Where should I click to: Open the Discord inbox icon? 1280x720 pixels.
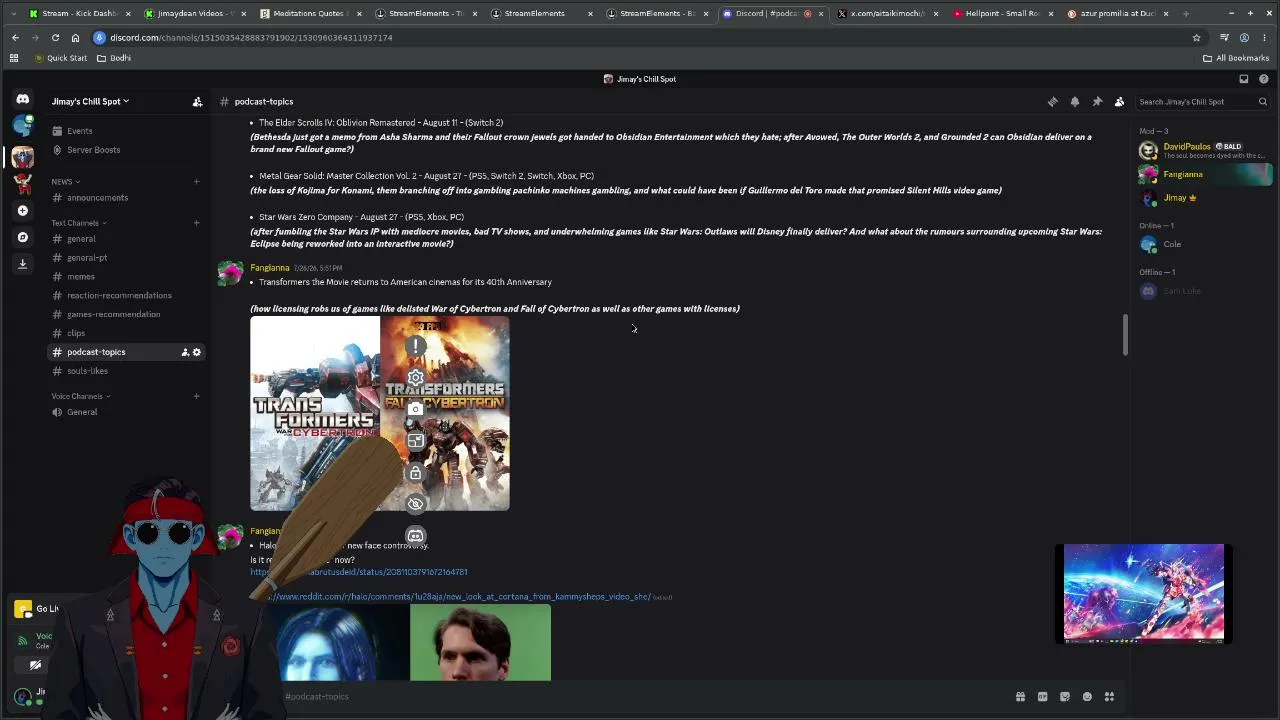1244,79
